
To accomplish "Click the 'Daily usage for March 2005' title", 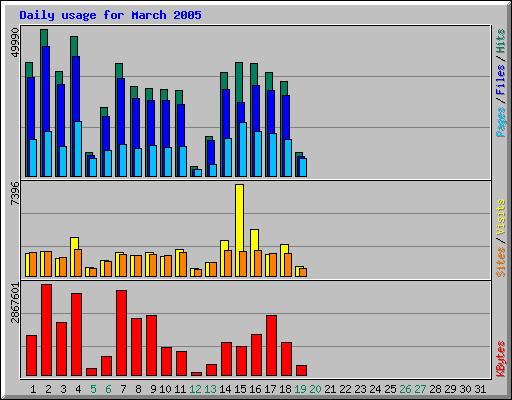I will pos(110,15).
